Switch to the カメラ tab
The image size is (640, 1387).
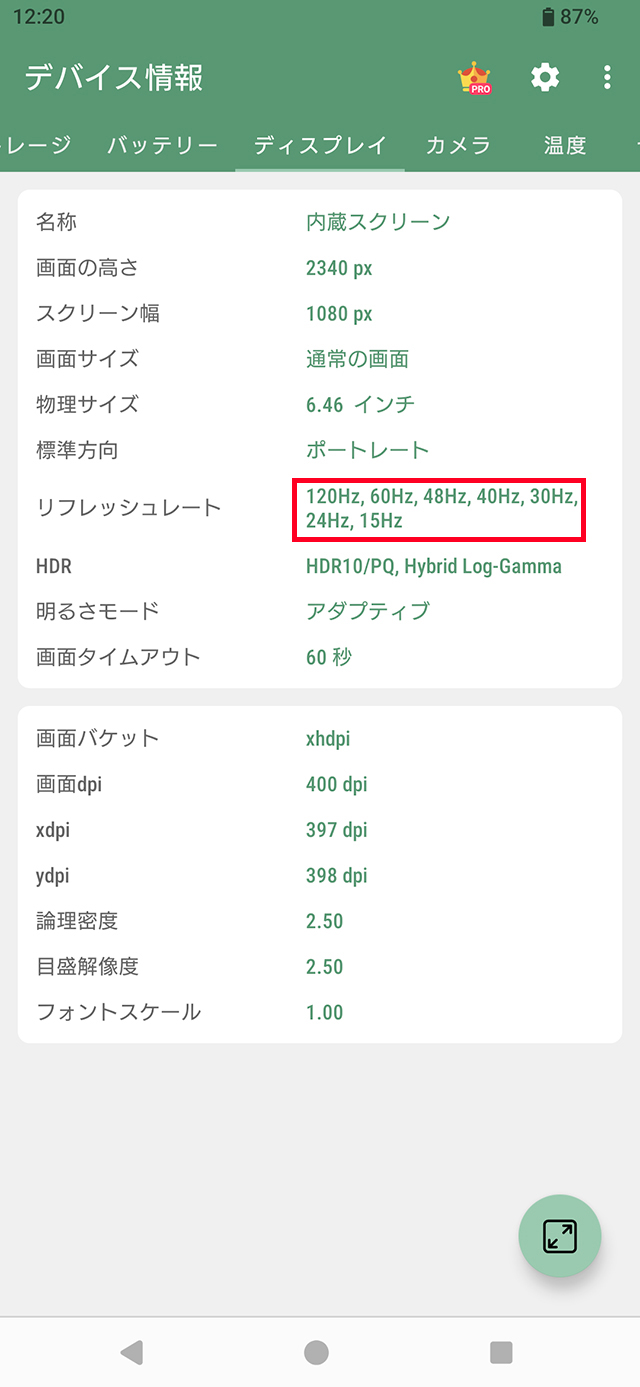[458, 146]
